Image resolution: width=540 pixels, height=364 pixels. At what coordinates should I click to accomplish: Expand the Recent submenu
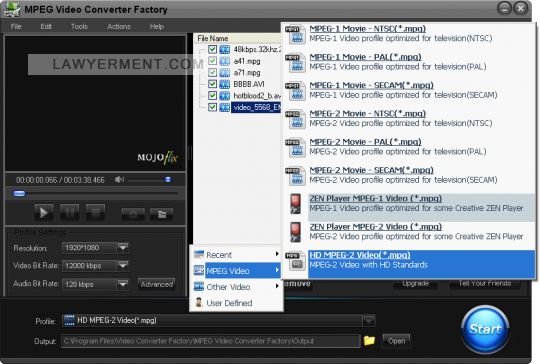point(277,254)
